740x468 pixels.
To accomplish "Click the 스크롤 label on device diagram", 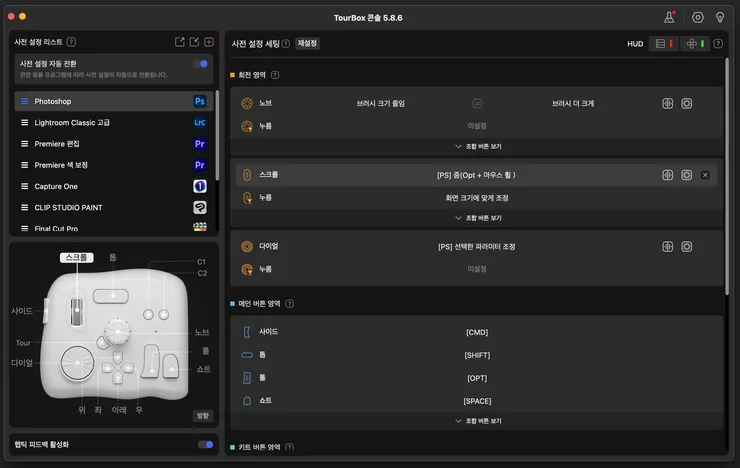I will tap(76, 258).
